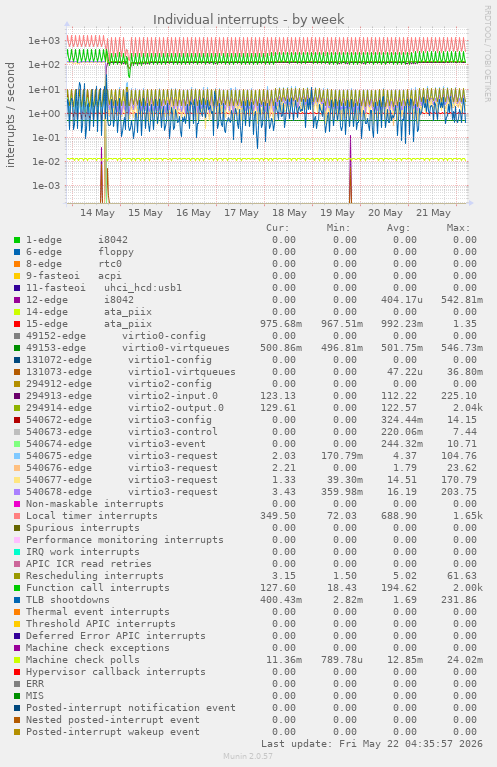Click the Last update timestamp line
This screenshot has width=497, height=767.
pyautogui.click(x=371, y=744)
